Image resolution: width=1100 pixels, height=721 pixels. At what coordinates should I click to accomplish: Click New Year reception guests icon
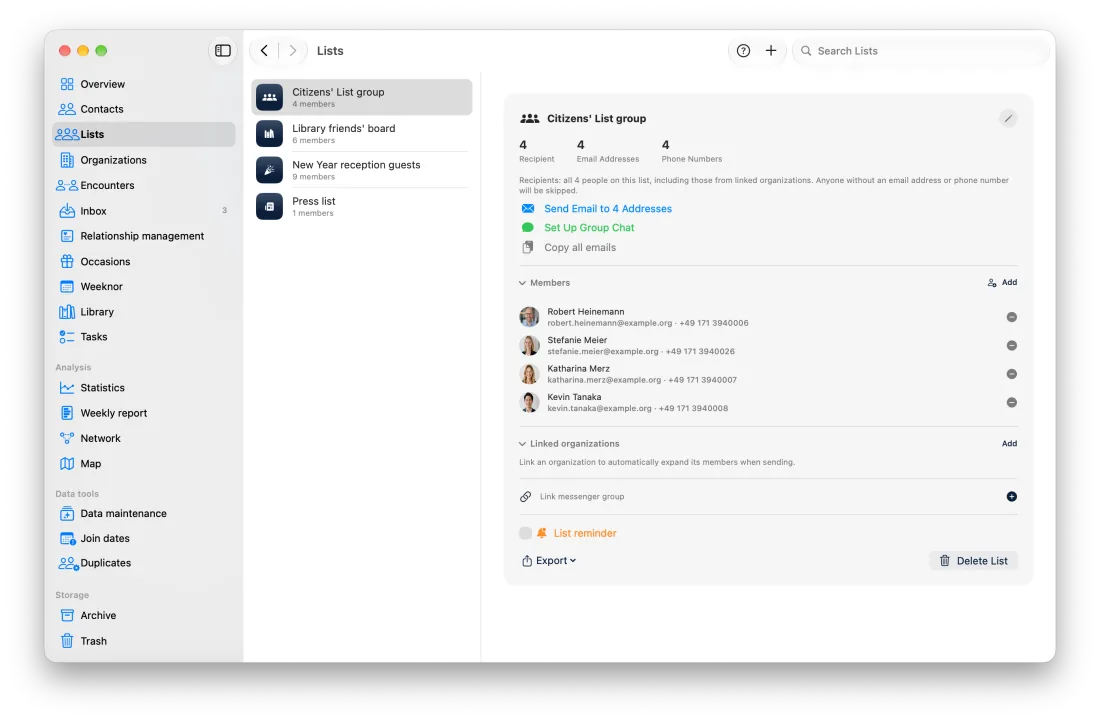click(x=269, y=170)
